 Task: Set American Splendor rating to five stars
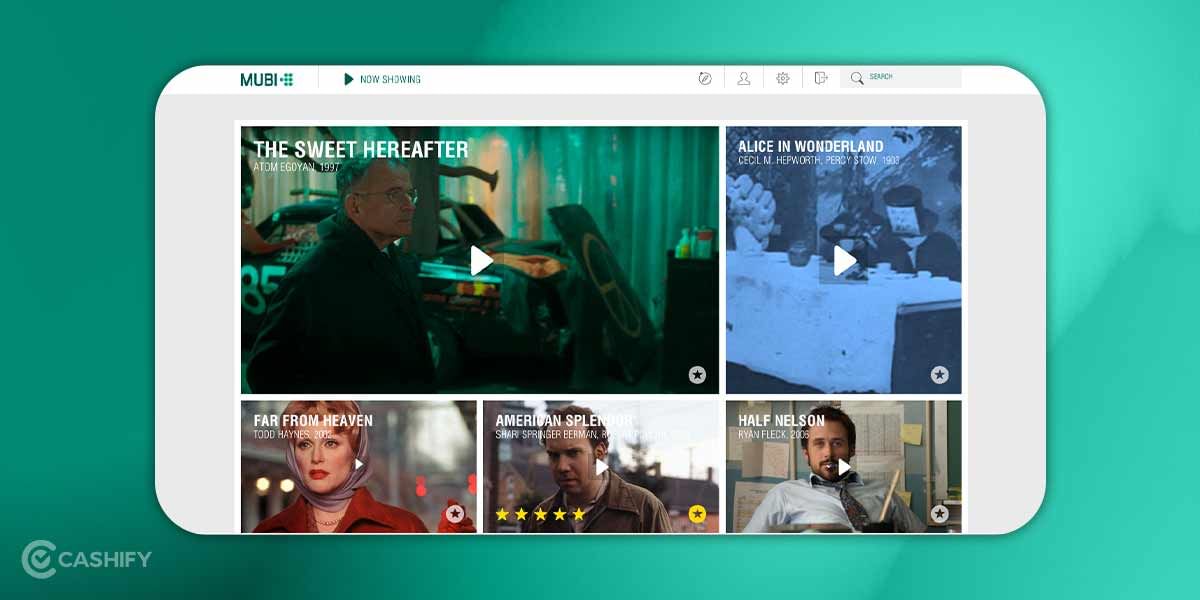[x=578, y=514]
